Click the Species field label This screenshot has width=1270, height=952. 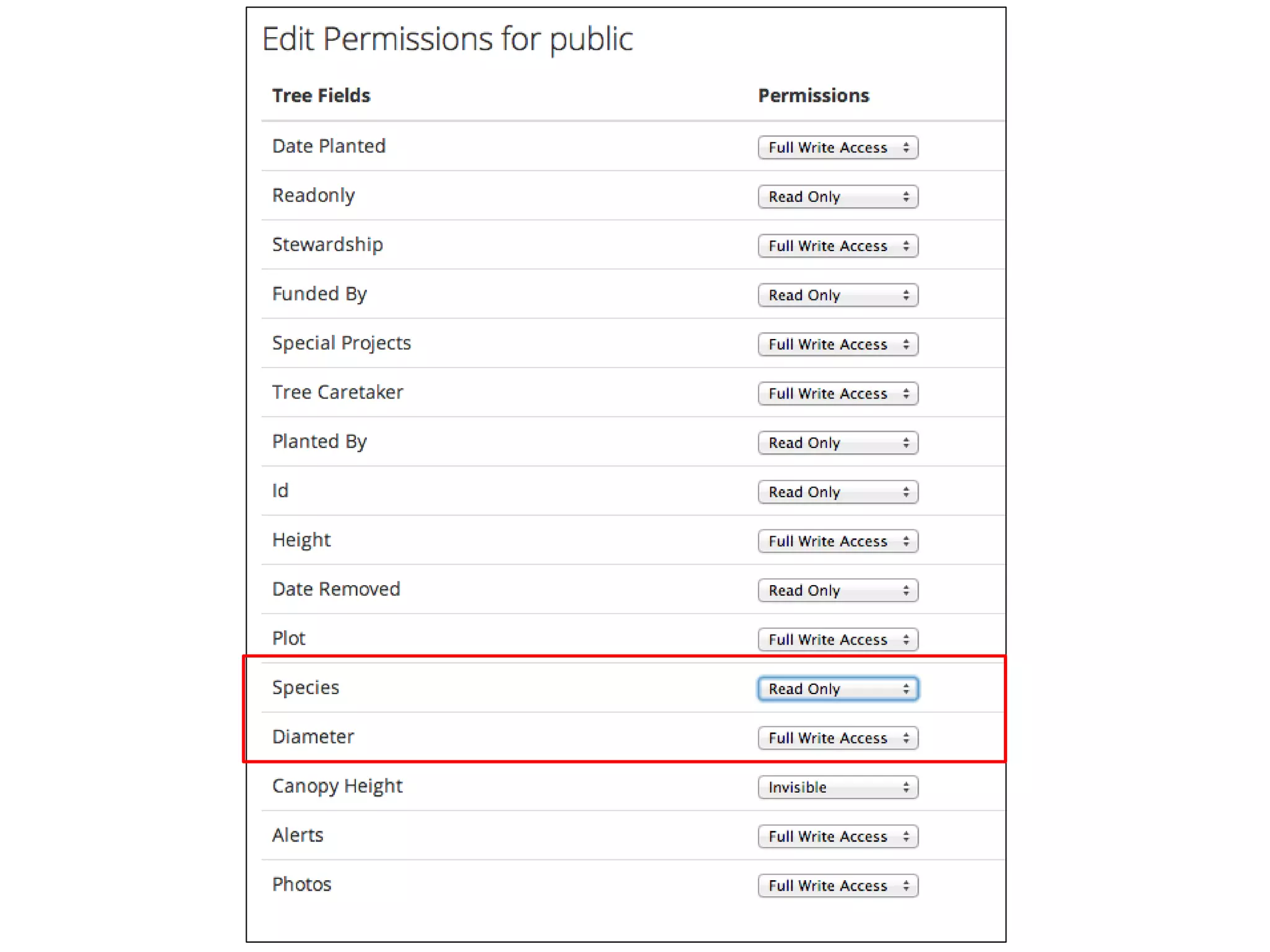pyautogui.click(x=306, y=687)
